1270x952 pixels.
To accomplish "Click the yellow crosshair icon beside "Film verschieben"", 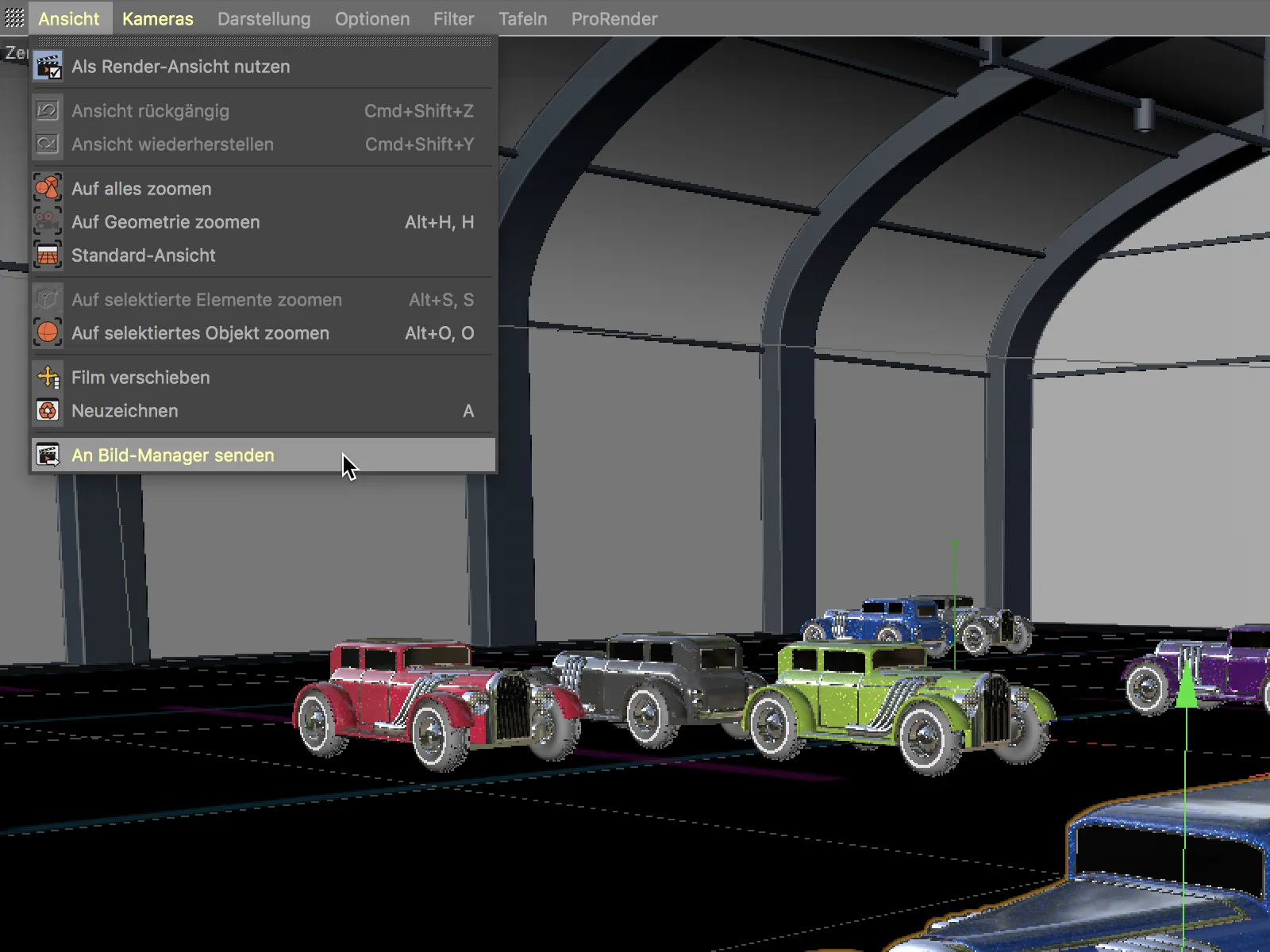I will pyautogui.click(x=48, y=377).
